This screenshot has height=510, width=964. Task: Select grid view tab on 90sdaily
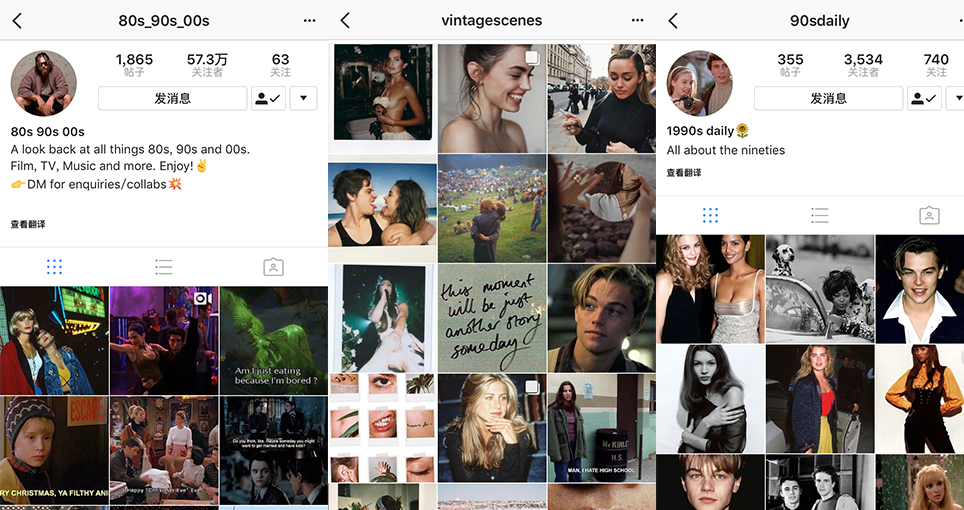(x=710, y=215)
